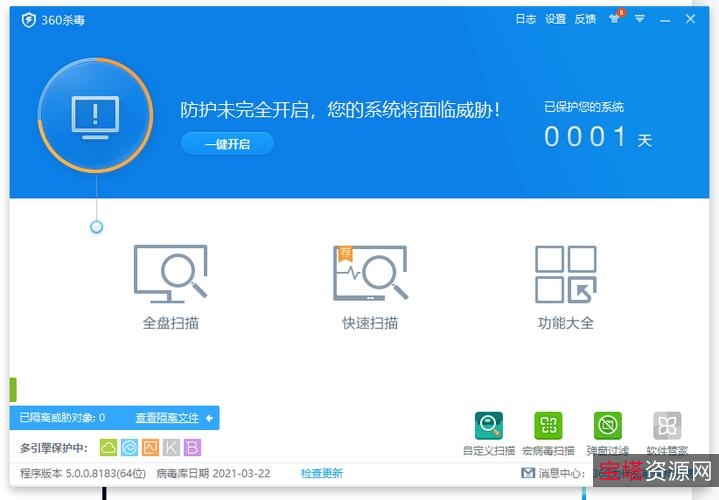Start 快速扫描 quick scan
Viewport: 719px width, 500px height.
click(x=370, y=287)
